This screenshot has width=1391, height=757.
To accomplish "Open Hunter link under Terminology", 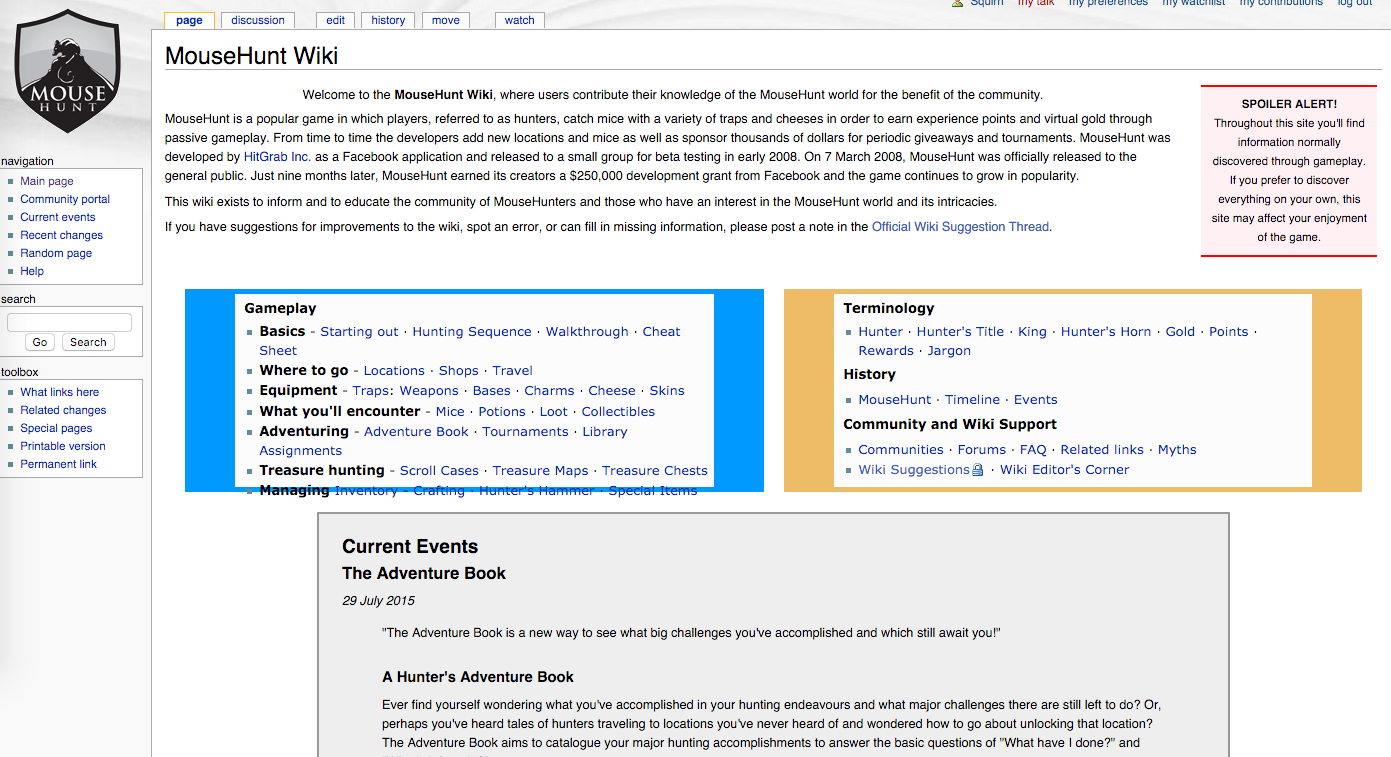I will [x=881, y=332].
